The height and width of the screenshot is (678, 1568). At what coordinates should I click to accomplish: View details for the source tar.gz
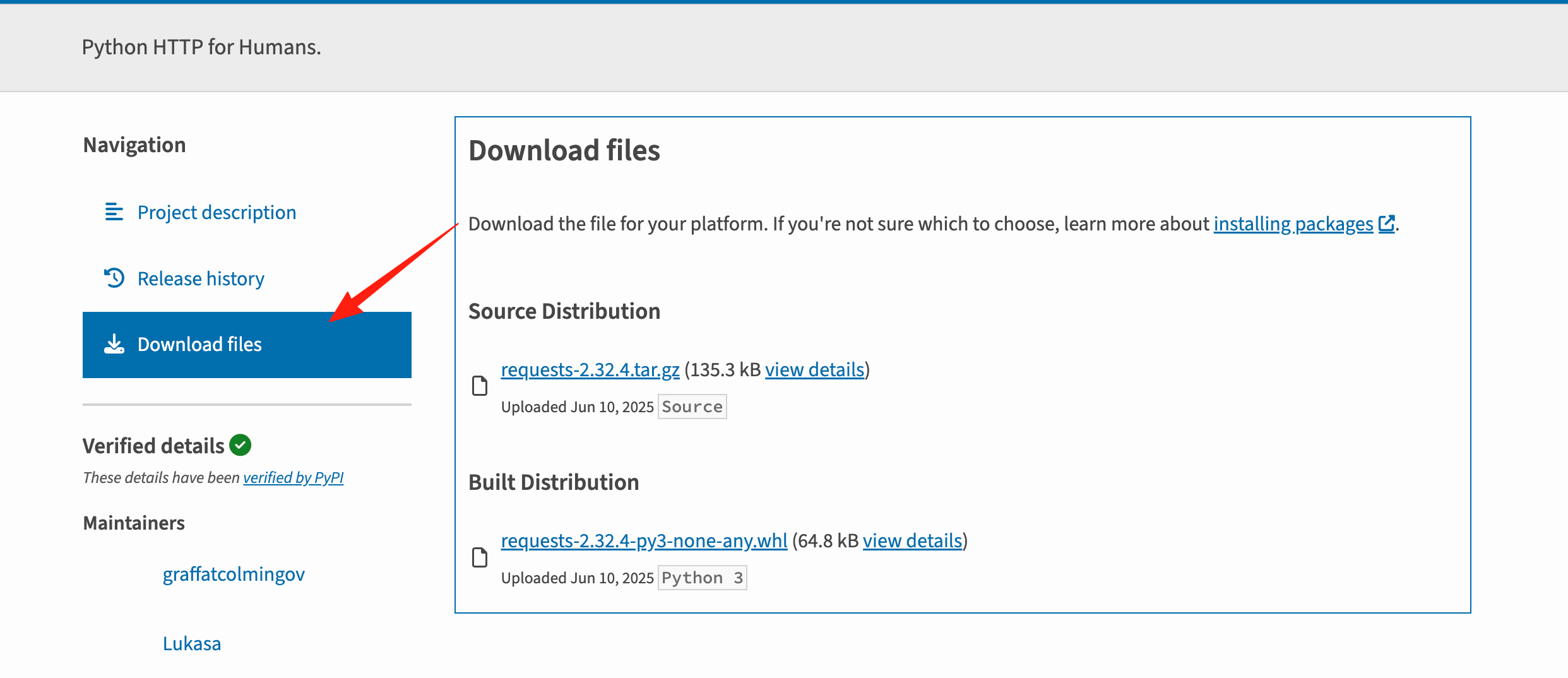[814, 369]
